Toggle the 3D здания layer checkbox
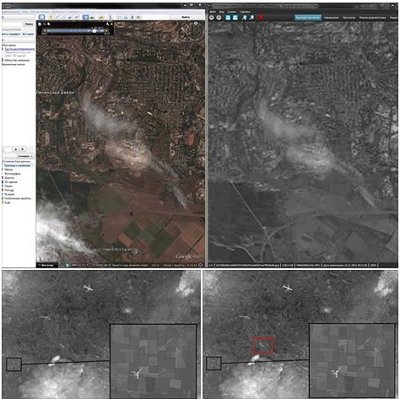The width and height of the screenshot is (400, 399). (x=3, y=182)
